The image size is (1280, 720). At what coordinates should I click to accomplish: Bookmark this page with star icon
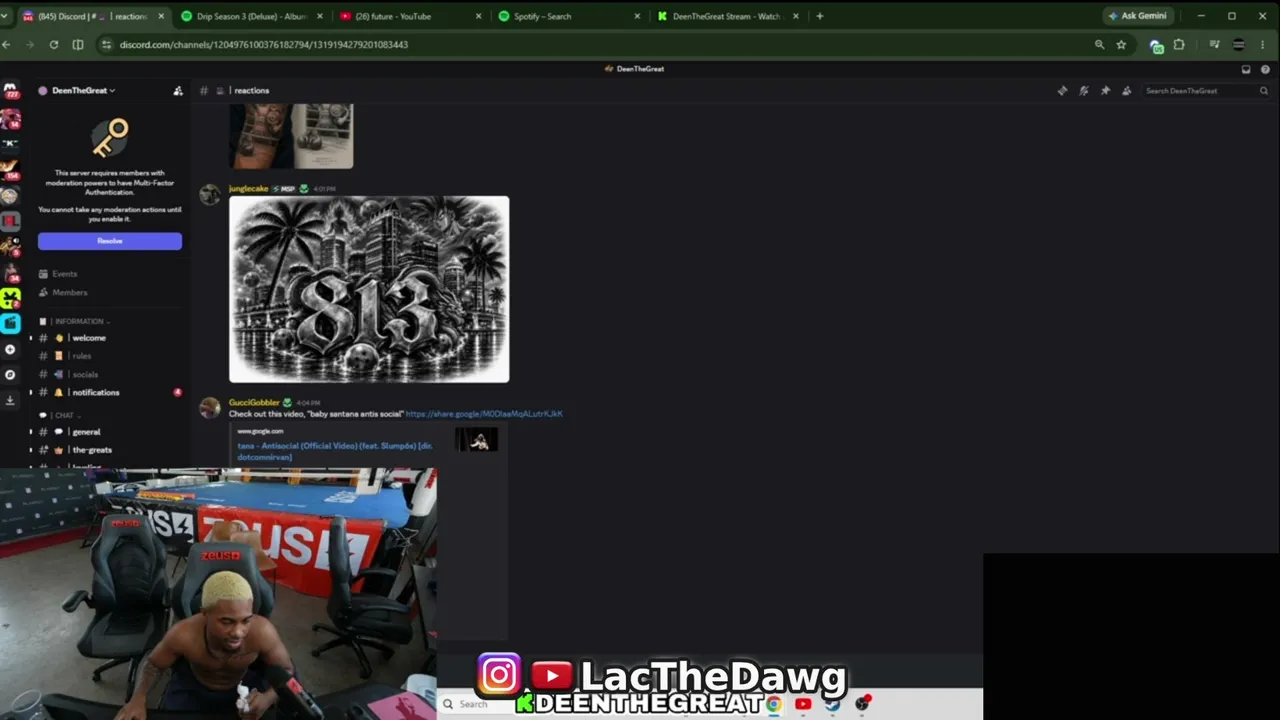pos(1121,45)
